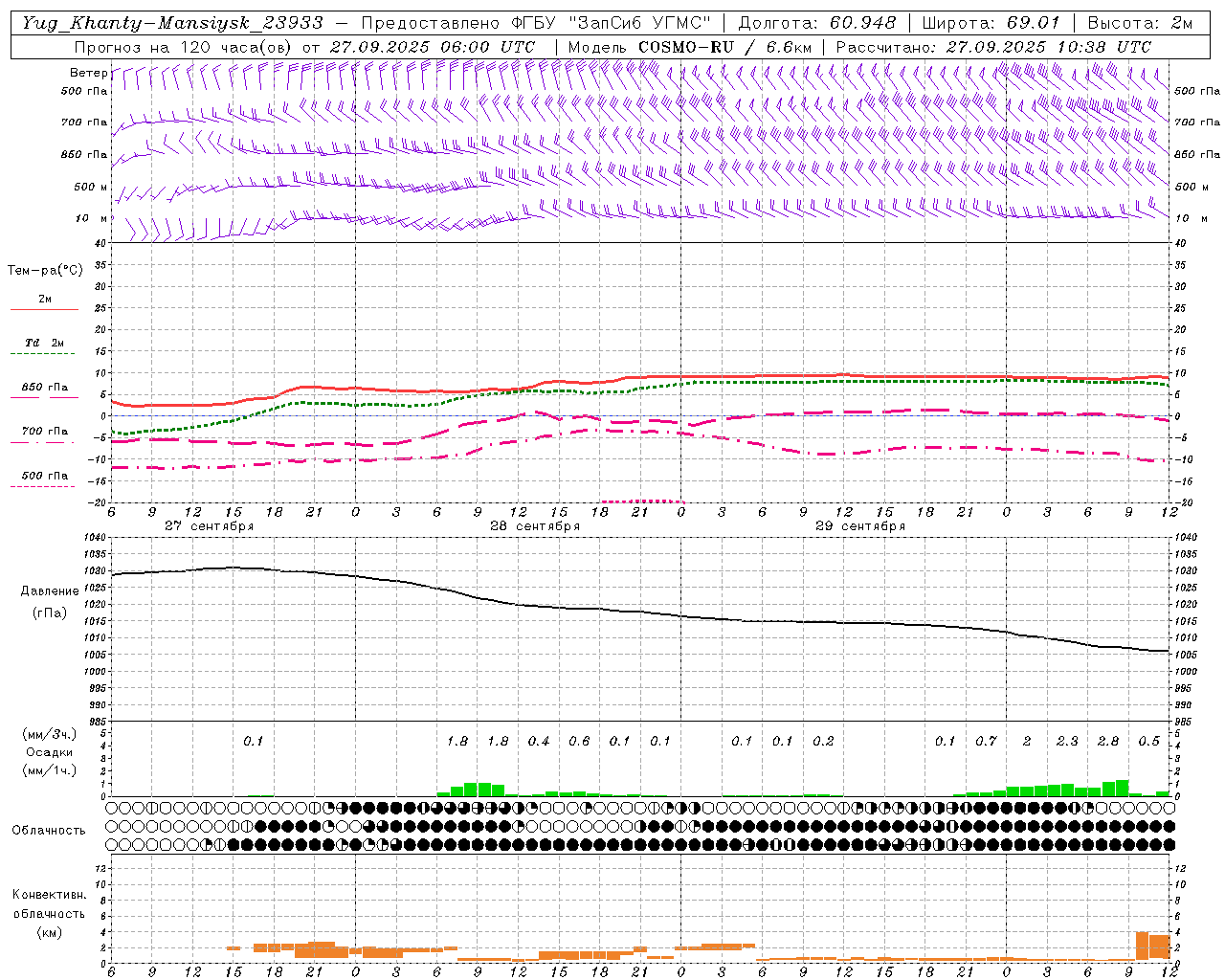Screen dimensions: 1225x980
Task: Click the 0.5 three-hour precipitation value
Action: [x=1148, y=742]
